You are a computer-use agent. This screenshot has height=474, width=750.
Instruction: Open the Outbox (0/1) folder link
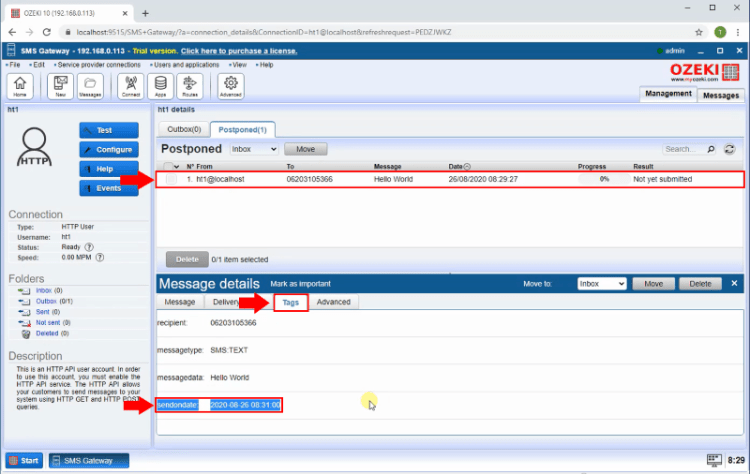[x=46, y=301]
